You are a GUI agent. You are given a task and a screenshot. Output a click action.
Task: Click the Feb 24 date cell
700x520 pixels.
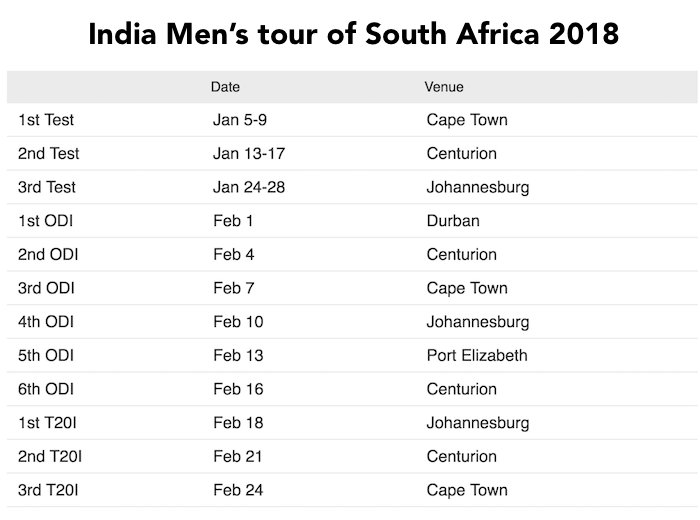238,490
